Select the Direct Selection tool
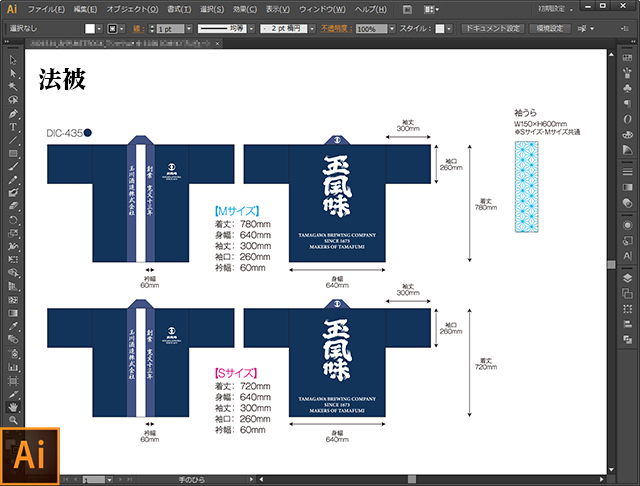640x486 pixels. (x=13, y=73)
